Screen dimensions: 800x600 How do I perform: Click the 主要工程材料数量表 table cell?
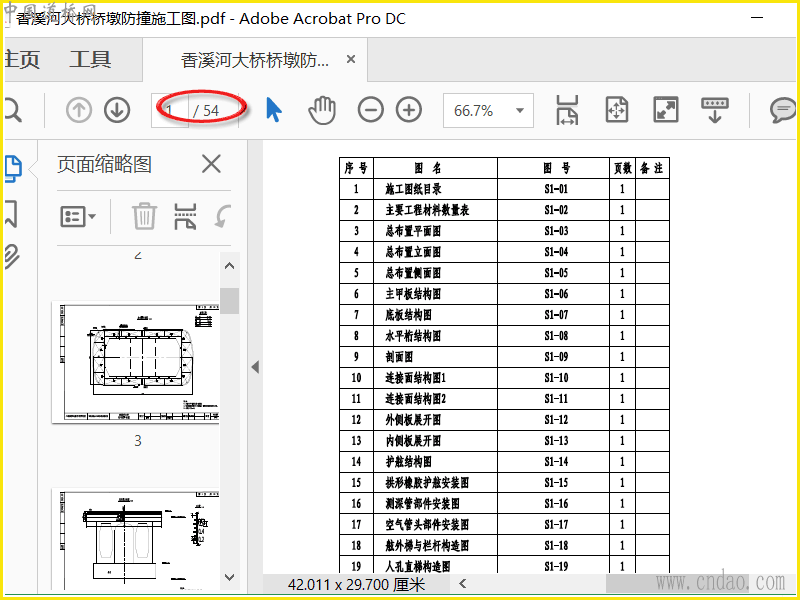[x=435, y=210]
